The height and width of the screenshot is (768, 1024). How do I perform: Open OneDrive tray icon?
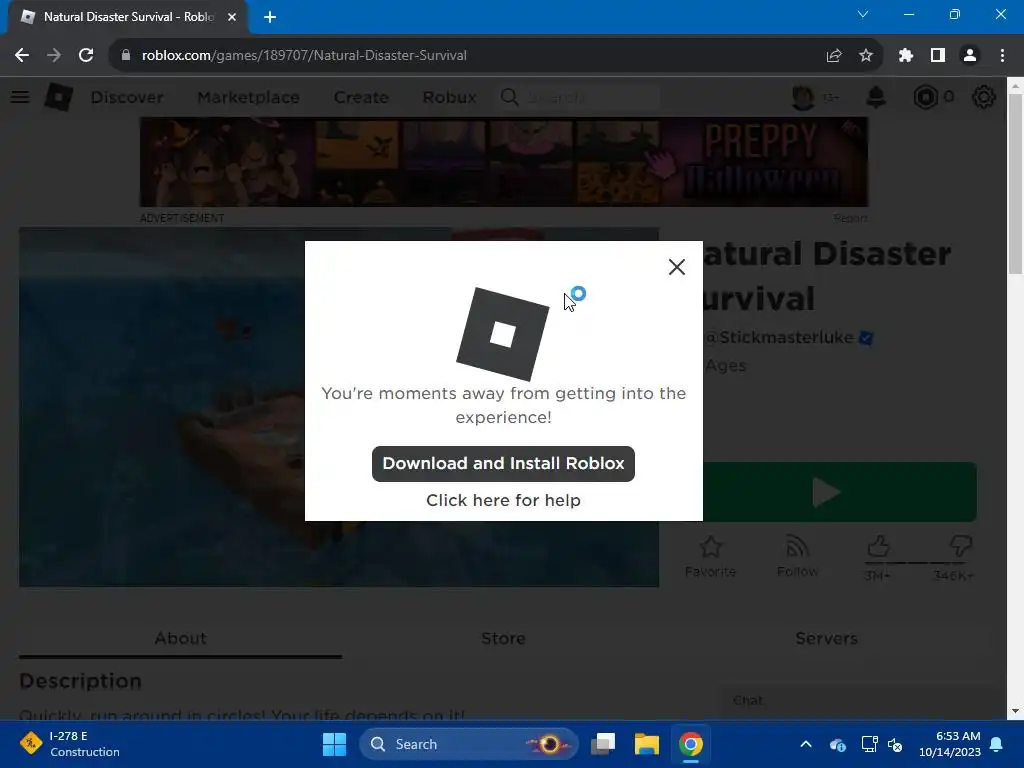[838, 744]
